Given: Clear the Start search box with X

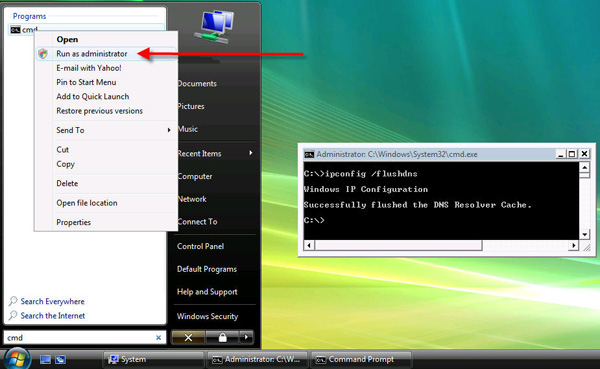Looking at the screenshot, I should click(158, 337).
